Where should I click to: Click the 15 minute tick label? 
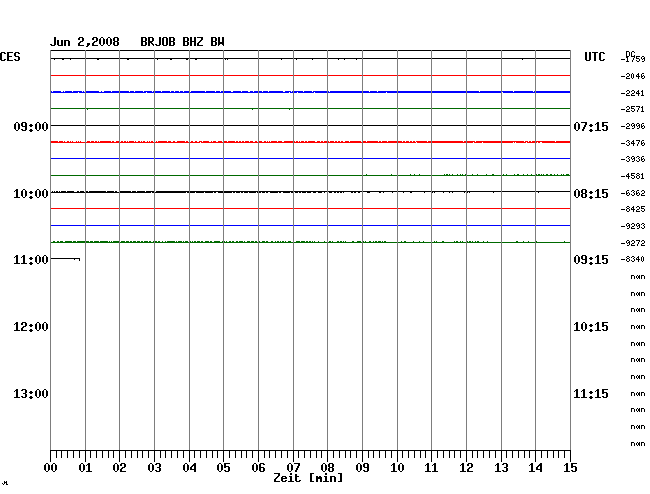tap(570, 468)
